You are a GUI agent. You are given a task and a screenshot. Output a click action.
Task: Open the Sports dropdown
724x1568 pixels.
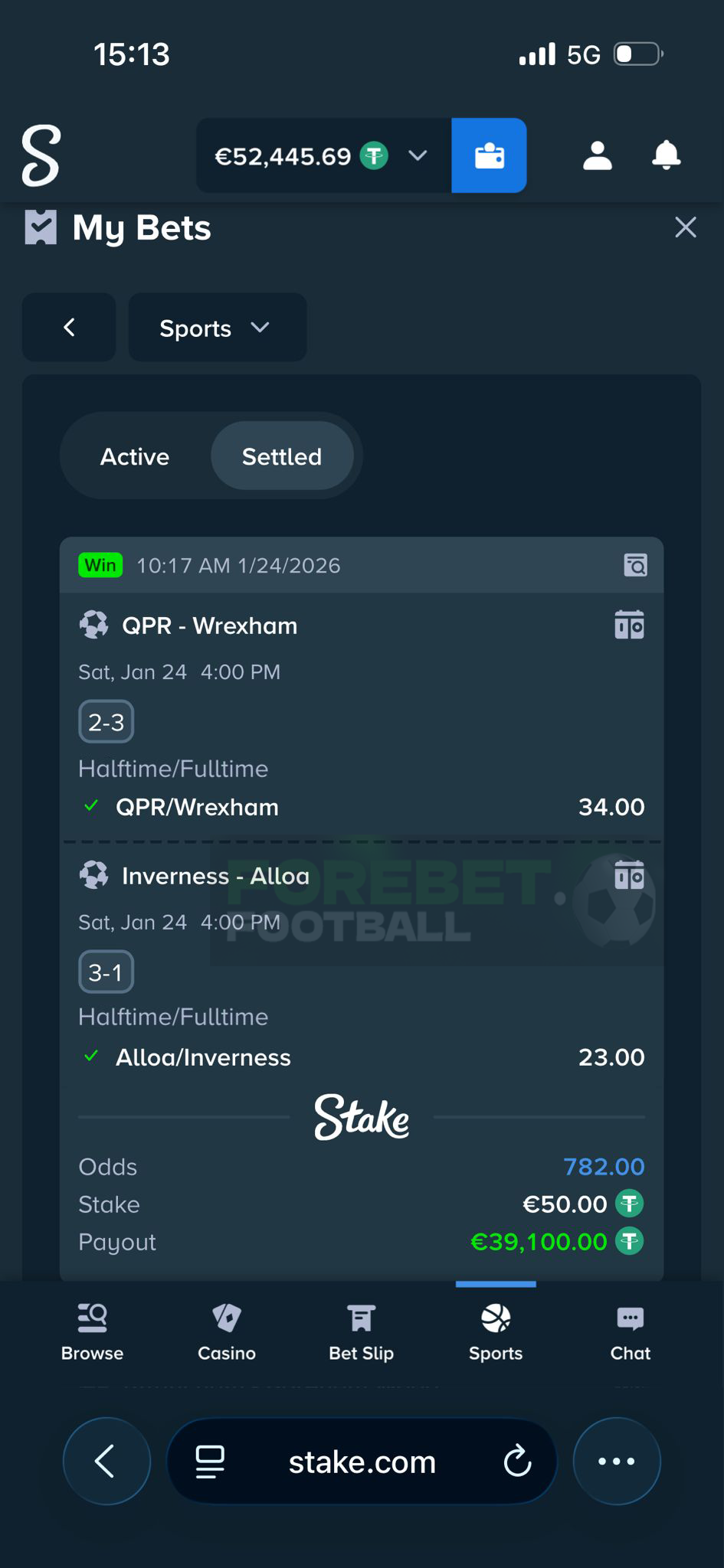click(x=217, y=328)
